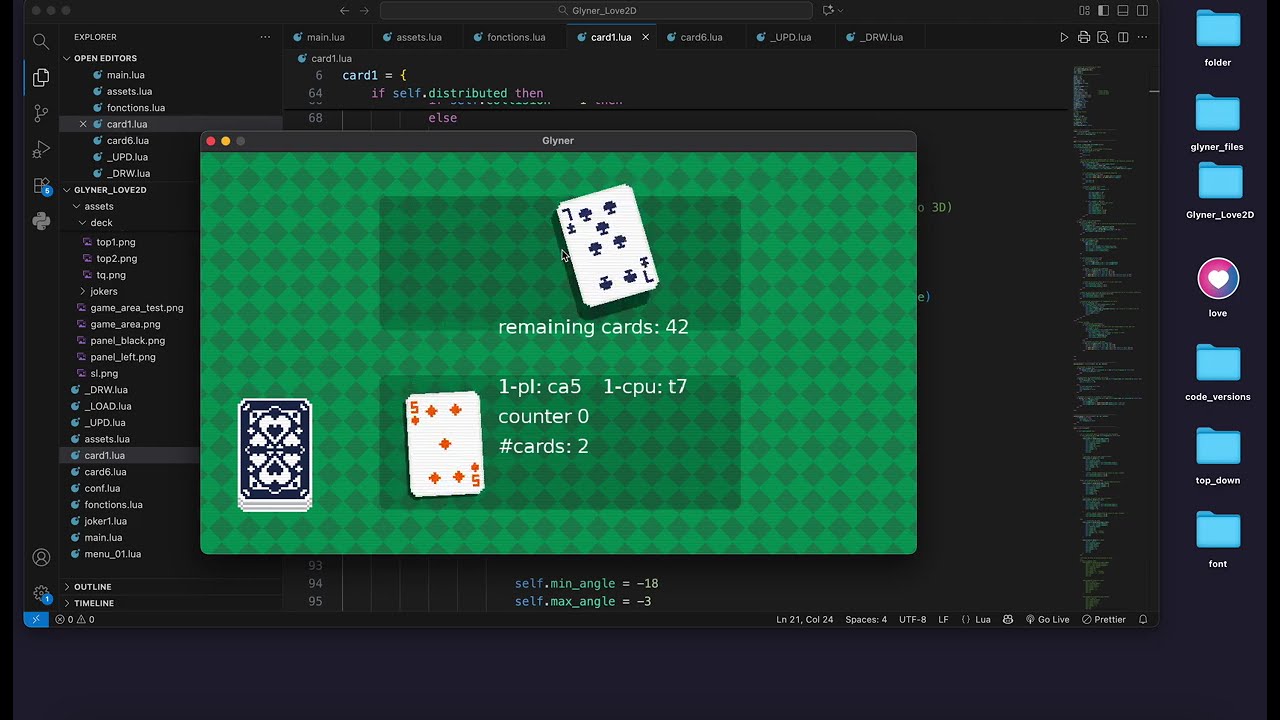Click the 5 of diamonds card
This screenshot has width=1280, height=720.
(x=445, y=445)
